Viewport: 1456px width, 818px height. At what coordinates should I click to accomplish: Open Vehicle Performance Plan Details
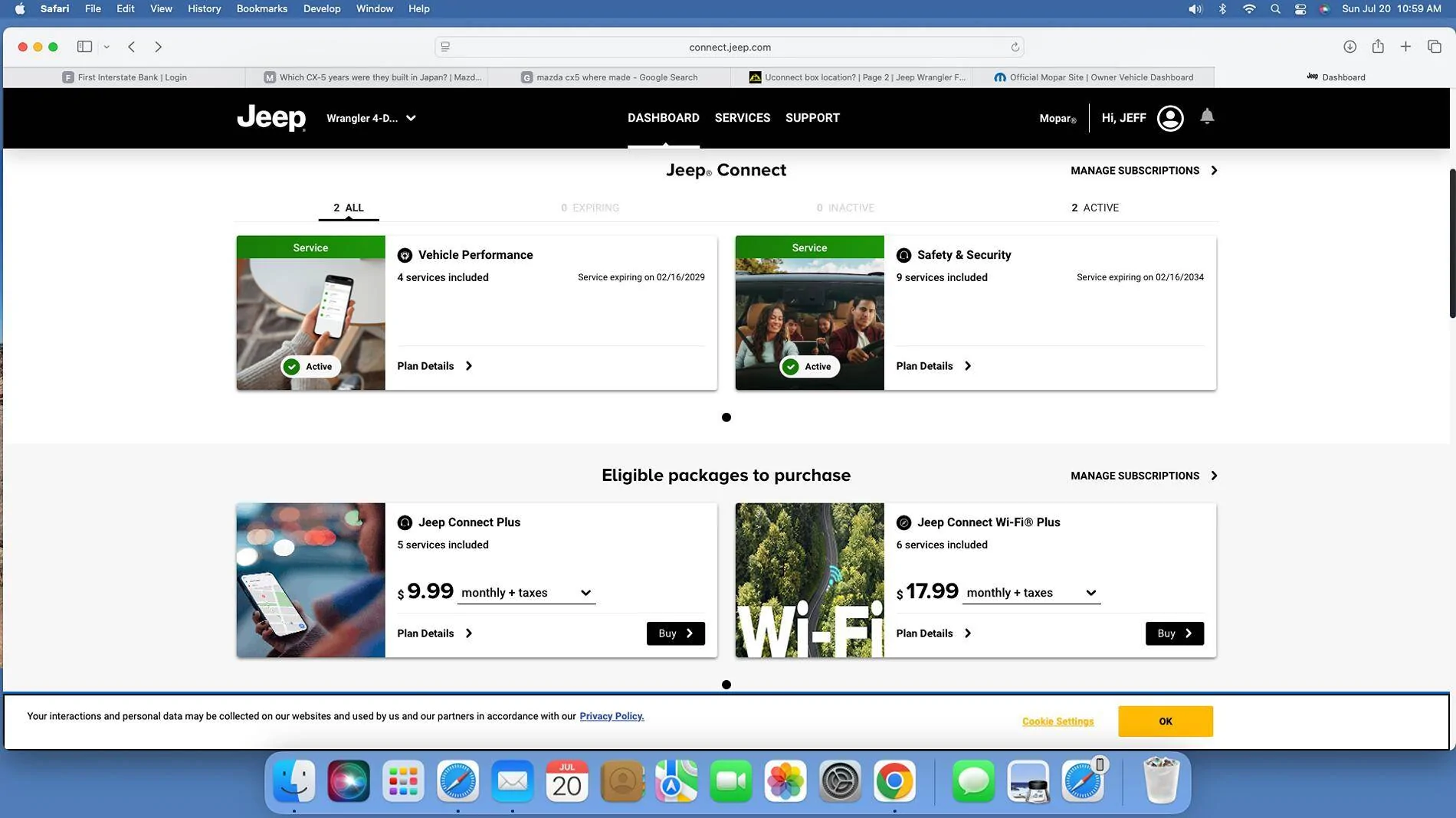point(435,366)
